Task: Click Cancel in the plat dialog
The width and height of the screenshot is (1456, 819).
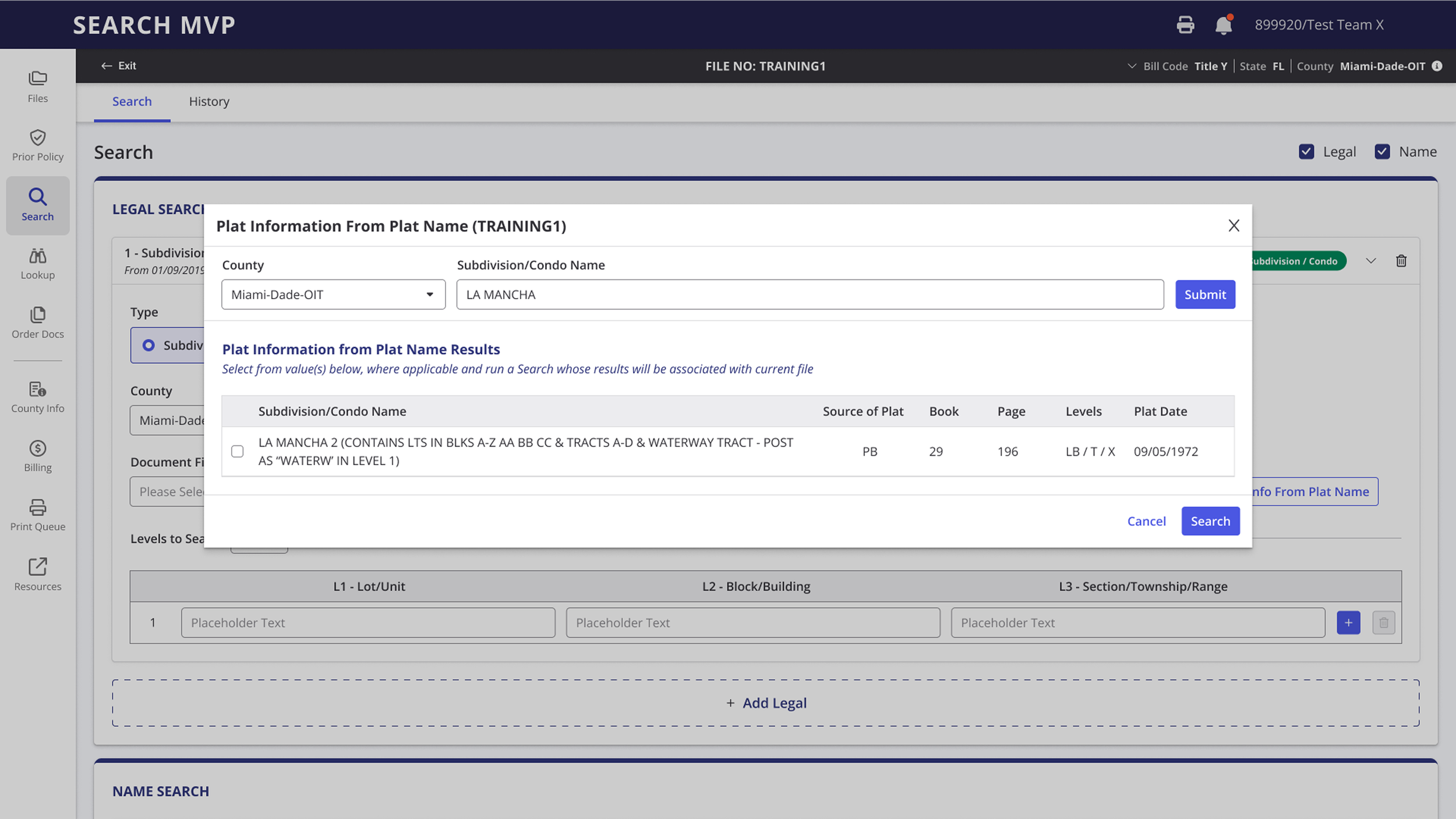Action: (1146, 522)
